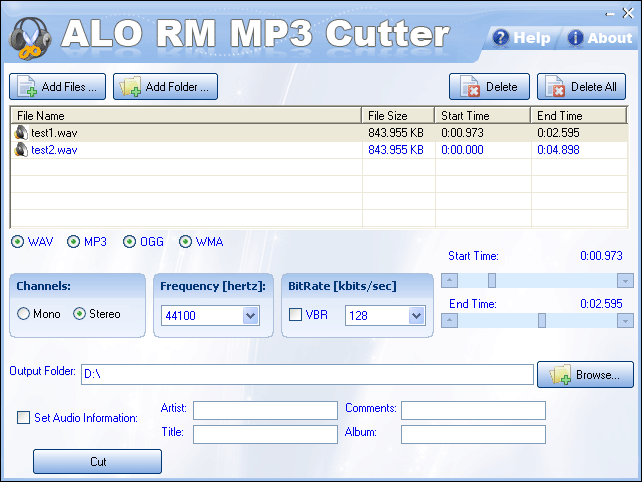Screen dimensions: 642x482
Task: Click the Comments input field
Action: point(473,410)
